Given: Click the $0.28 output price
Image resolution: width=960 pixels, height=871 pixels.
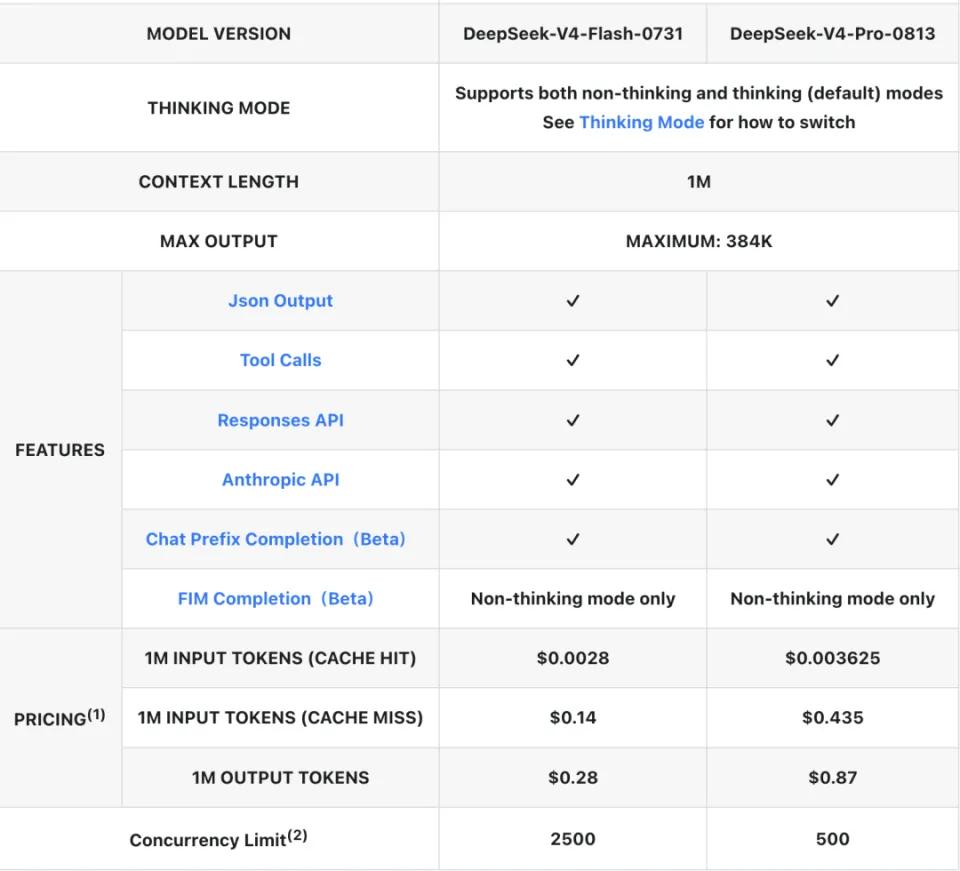Looking at the screenshot, I should tap(572, 777).
